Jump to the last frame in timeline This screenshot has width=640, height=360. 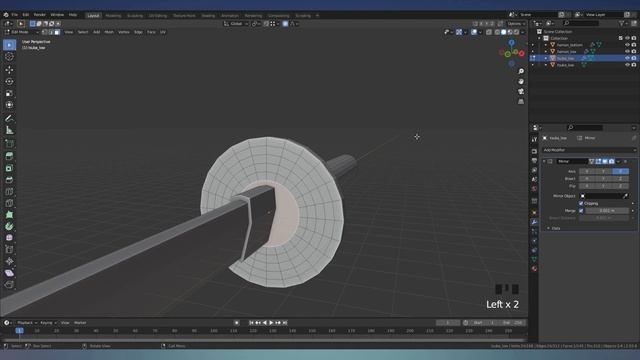(x=285, y=323)
